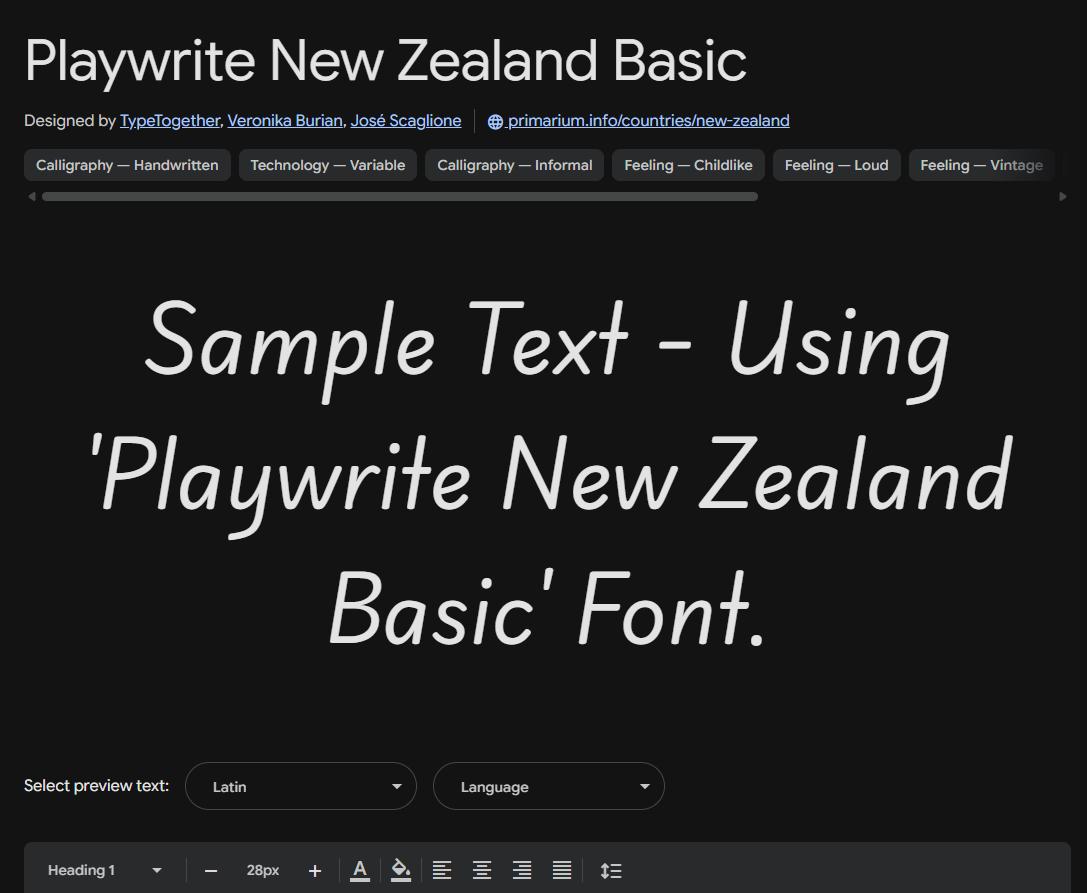Click the 'Select preview text:' label
This screenshot has width=1087, height=893.
96,786
